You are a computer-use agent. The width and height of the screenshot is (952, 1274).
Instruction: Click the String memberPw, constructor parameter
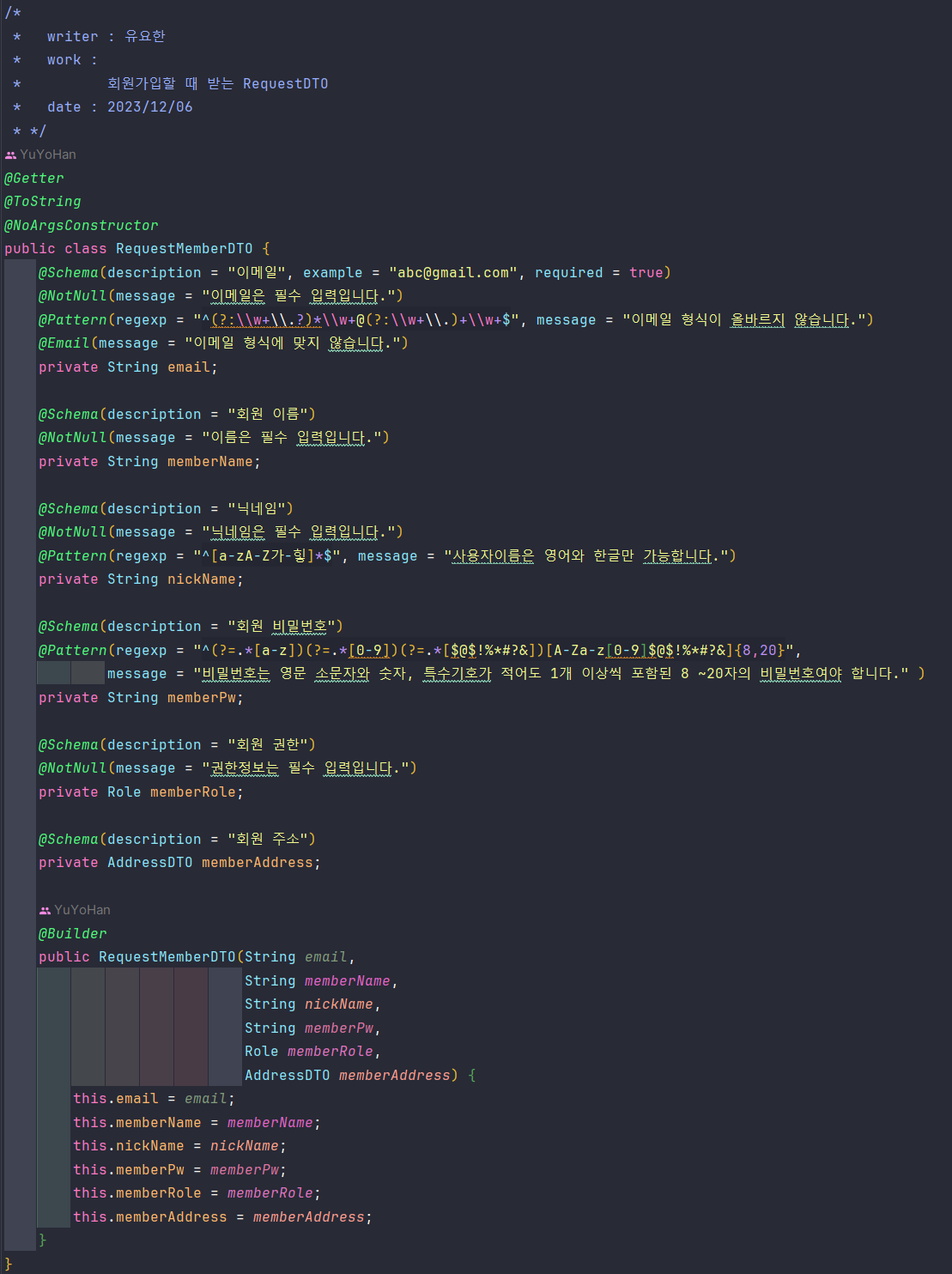pyautogui.click(x=312, y=1028)
